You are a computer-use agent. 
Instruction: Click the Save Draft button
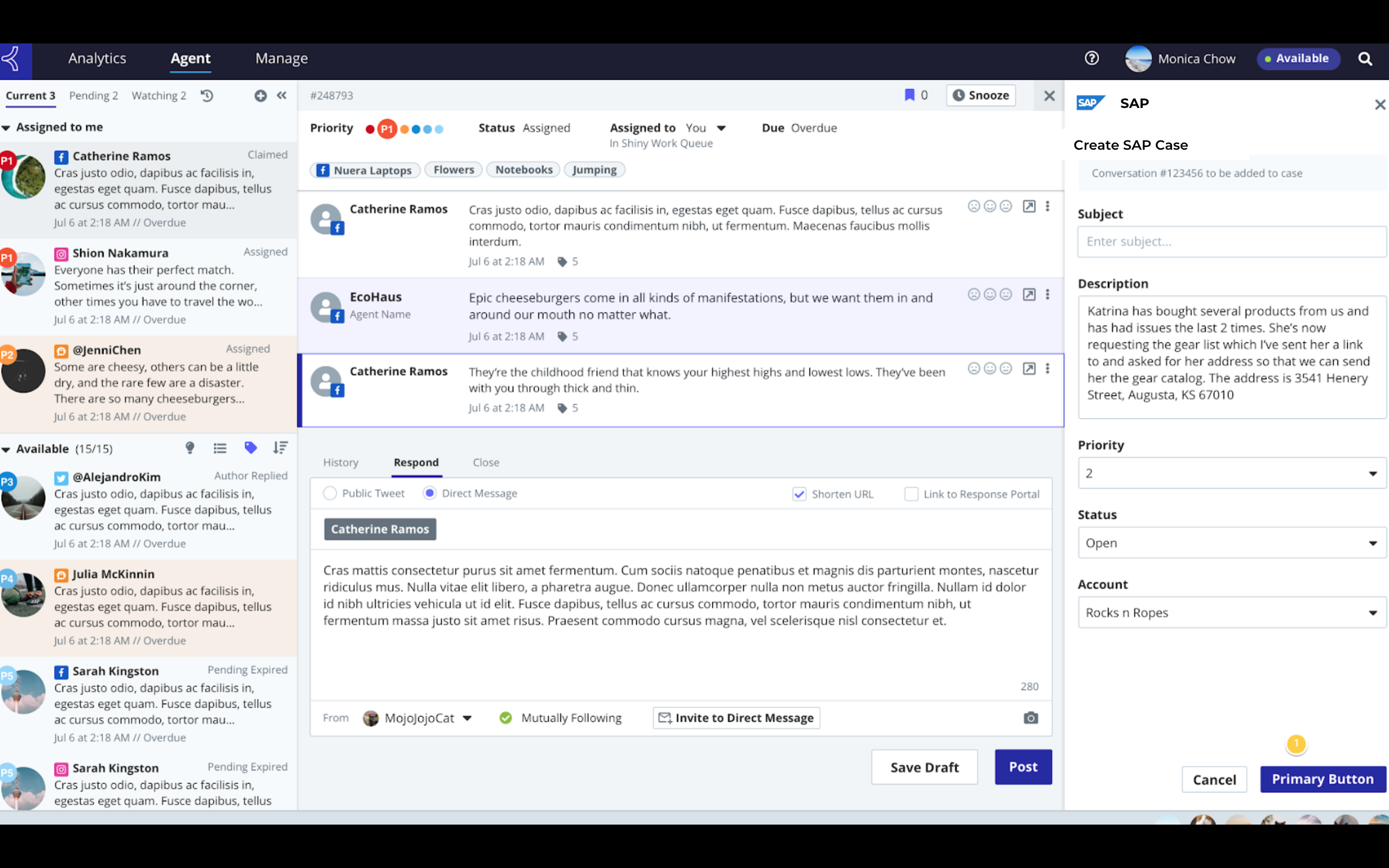[x=924, y=767]
